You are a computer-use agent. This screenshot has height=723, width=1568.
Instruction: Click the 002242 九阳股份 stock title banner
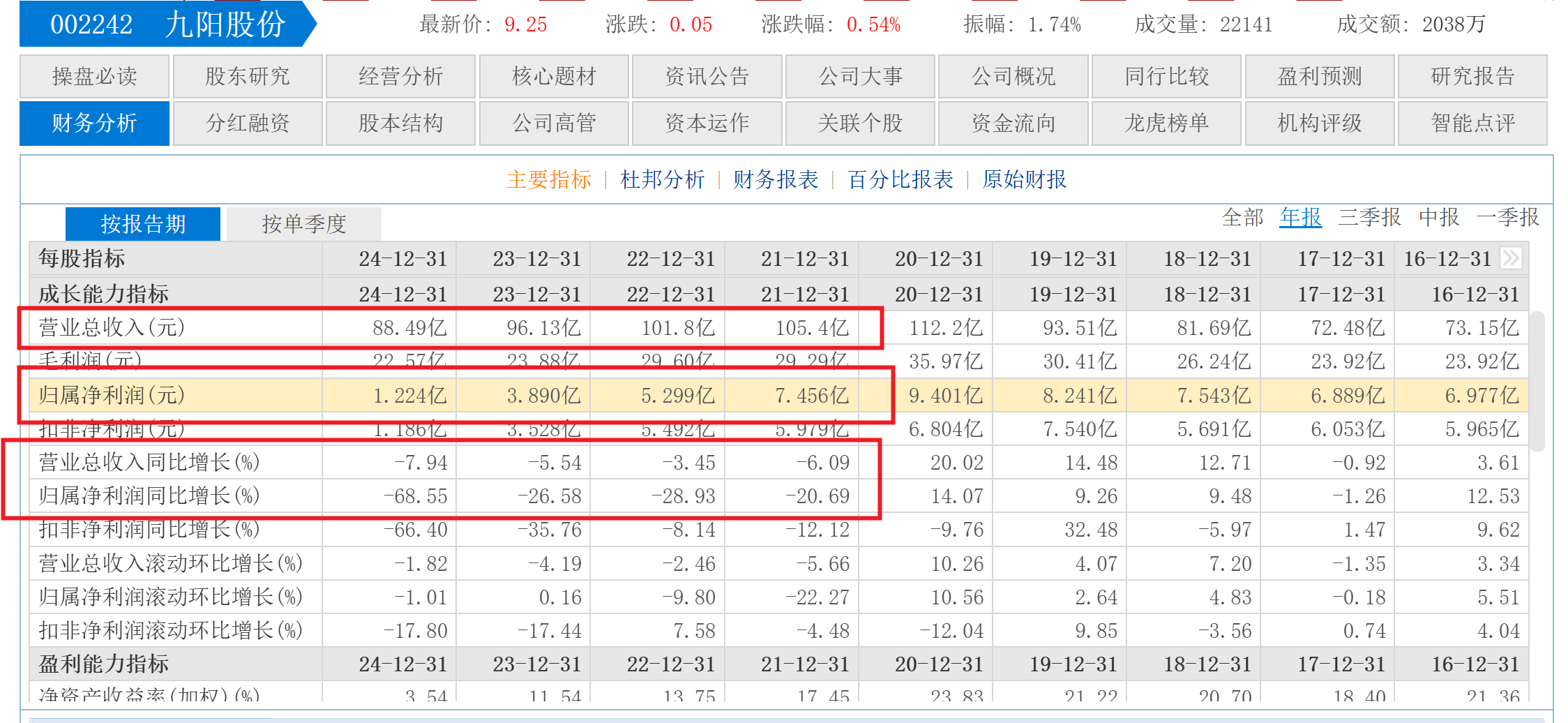(168, 24)
